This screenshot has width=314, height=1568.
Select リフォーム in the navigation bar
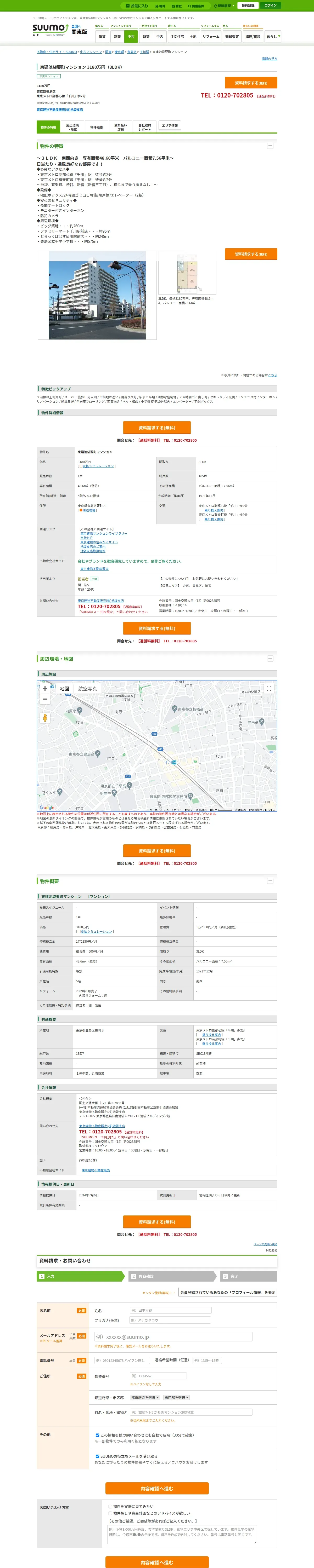click(x=211, y=37)
